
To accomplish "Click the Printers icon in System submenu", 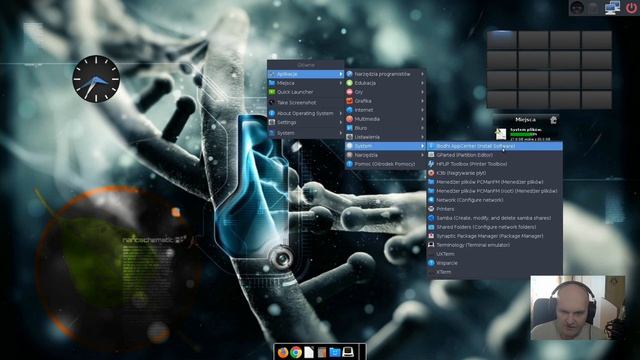I will pyautogui.click(x=431, y=209).
